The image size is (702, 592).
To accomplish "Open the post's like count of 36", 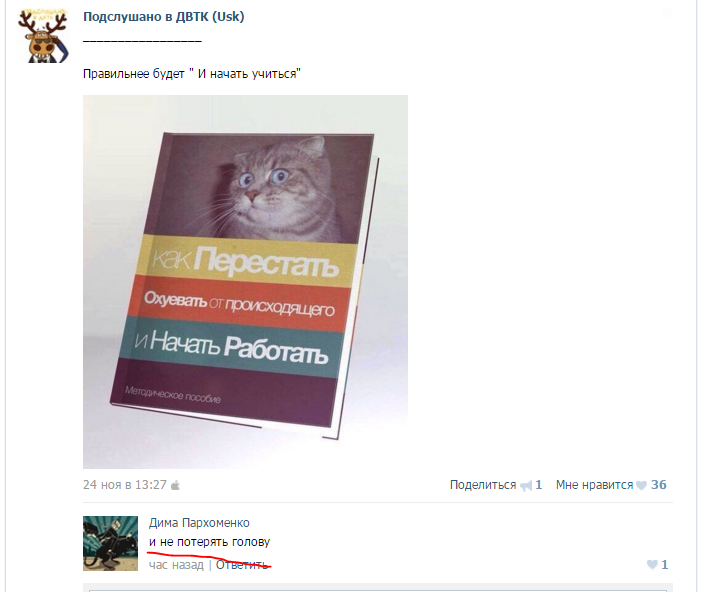I will [x=659, y=485].
